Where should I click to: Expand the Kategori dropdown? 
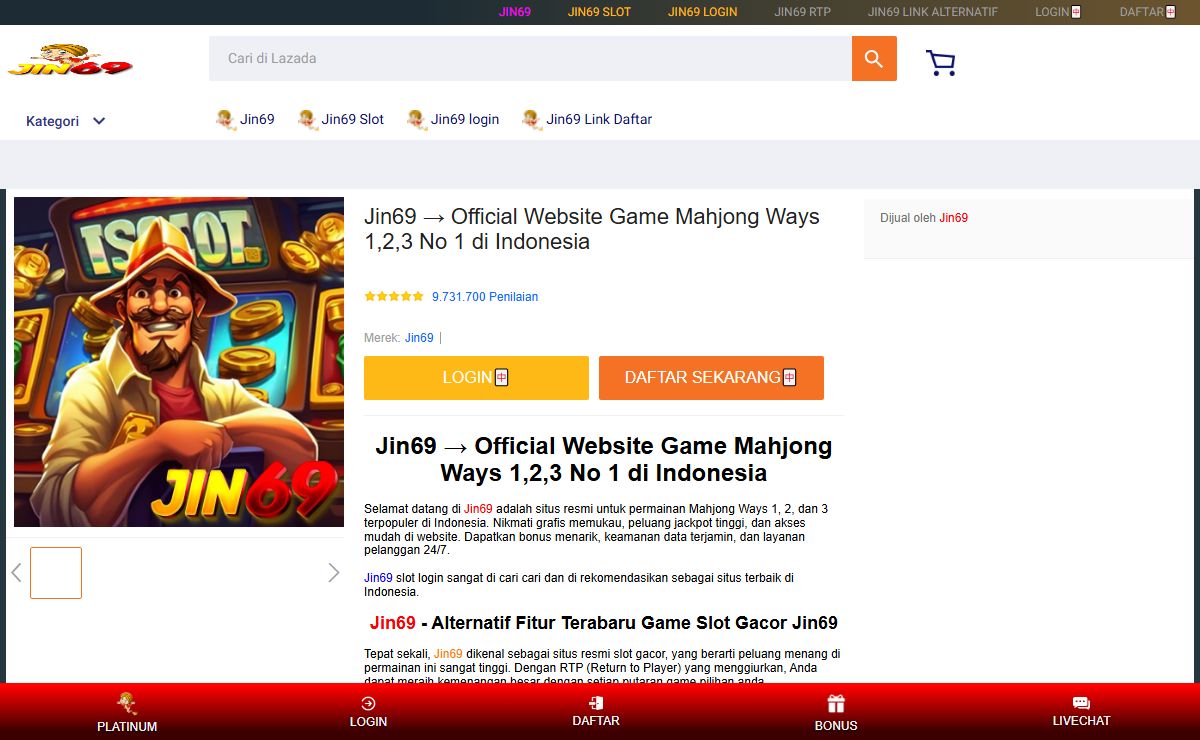click(66, 121)
